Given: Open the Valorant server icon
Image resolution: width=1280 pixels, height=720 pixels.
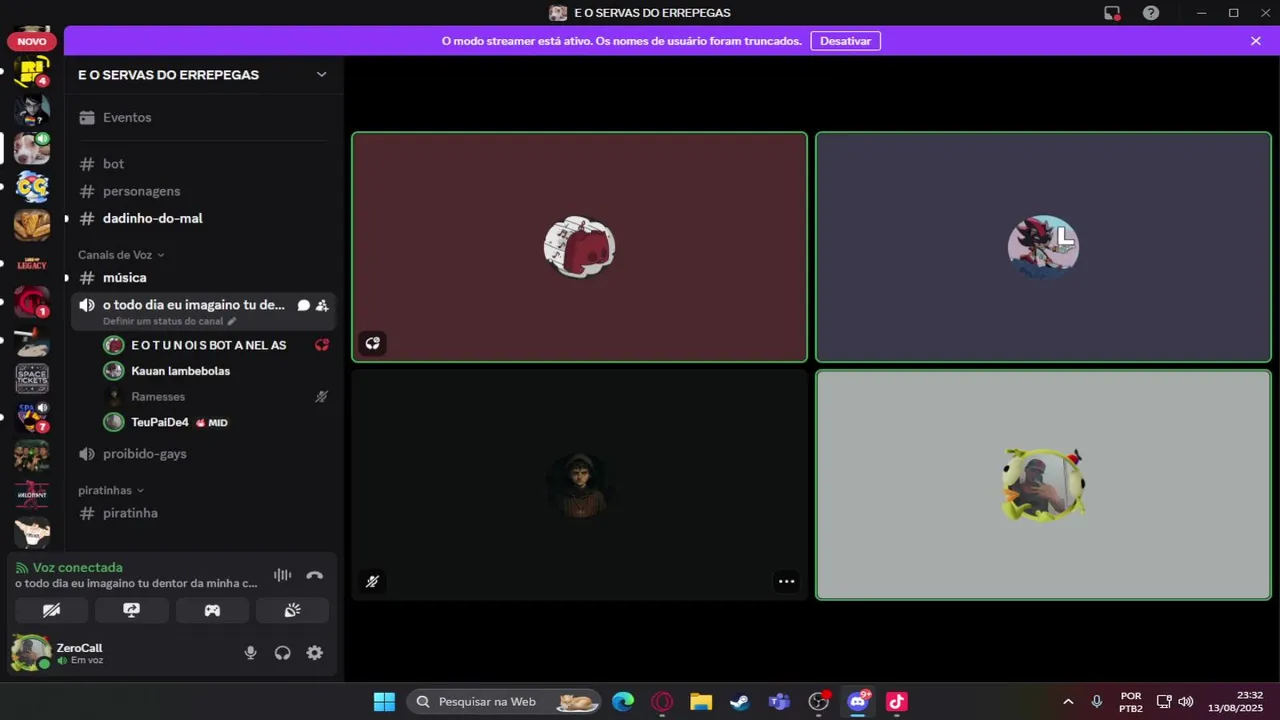Looking at the screenshot, I should coord(32,494).
